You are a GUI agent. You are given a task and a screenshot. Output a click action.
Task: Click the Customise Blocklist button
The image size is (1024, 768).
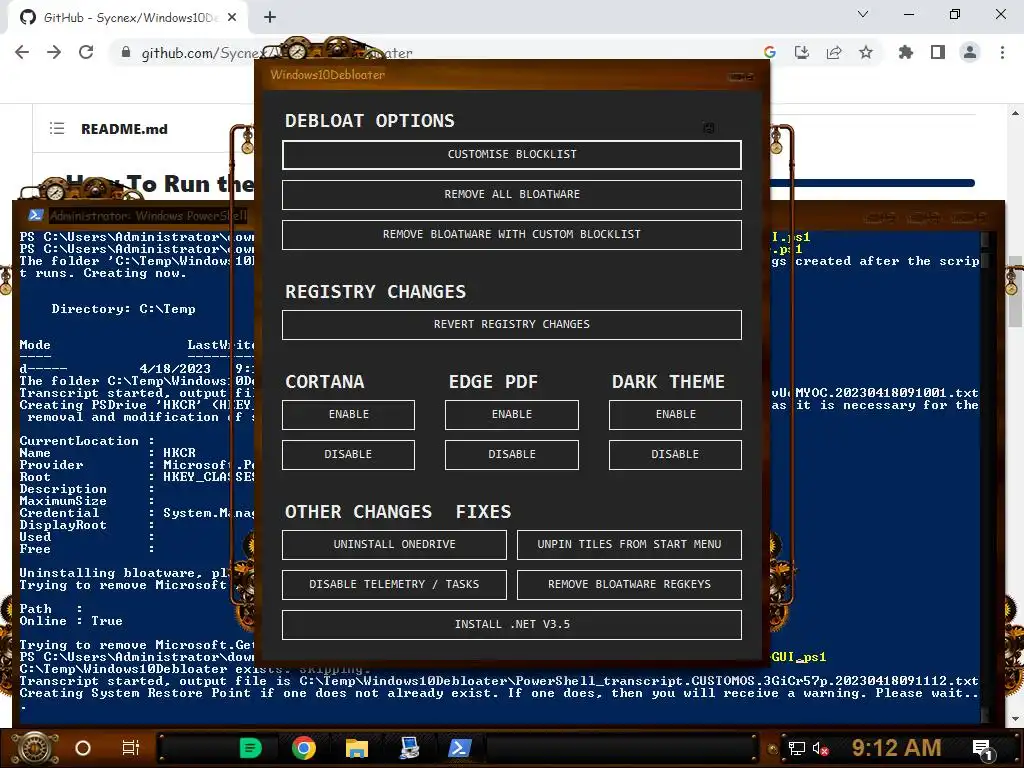pyautogui.click(x=511, y=155)
